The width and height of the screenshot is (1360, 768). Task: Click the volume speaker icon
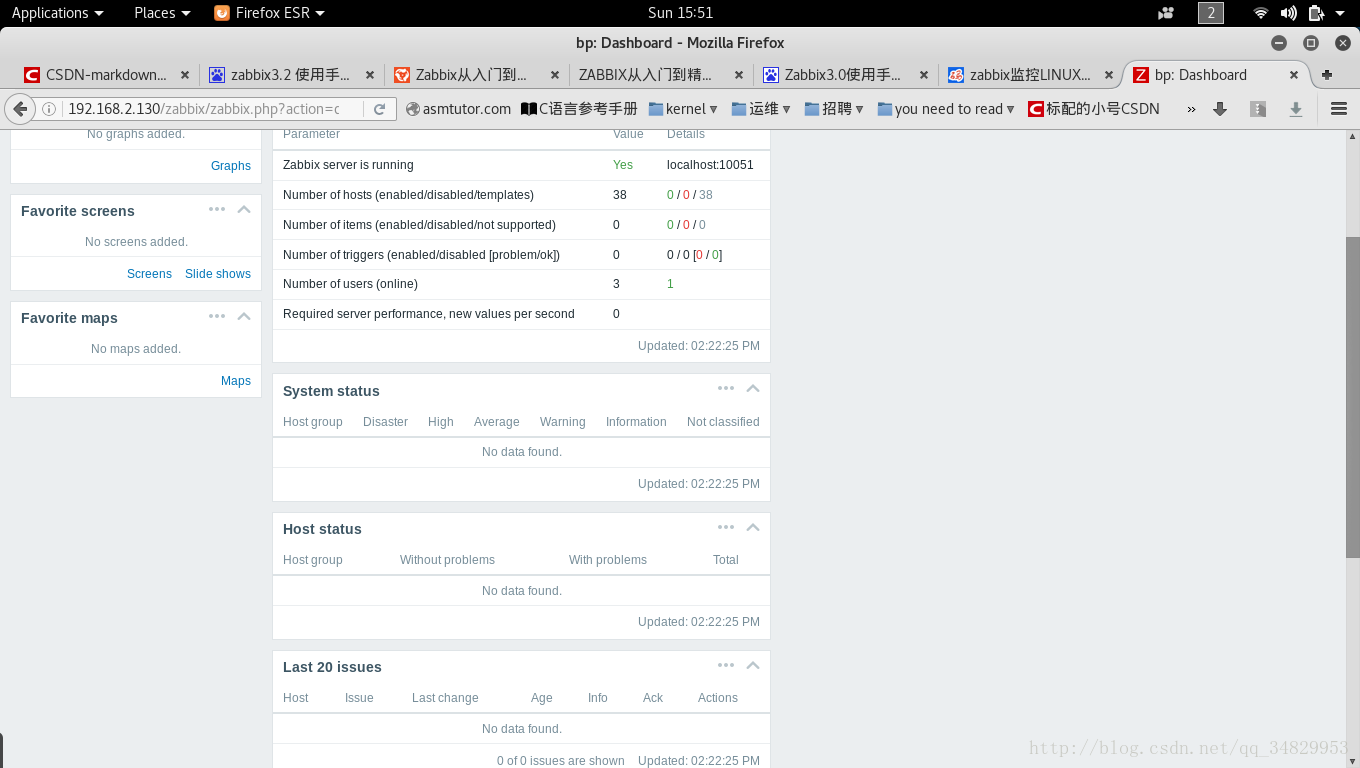[x=1289, y=13]
